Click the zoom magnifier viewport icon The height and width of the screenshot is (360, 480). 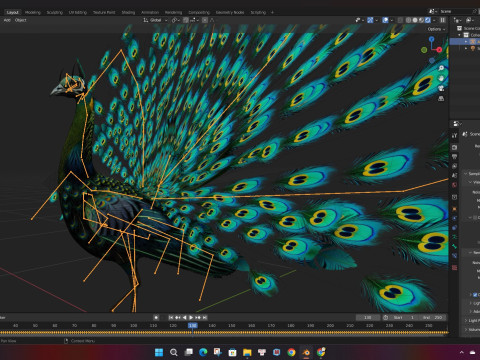(x=441, y=68)
